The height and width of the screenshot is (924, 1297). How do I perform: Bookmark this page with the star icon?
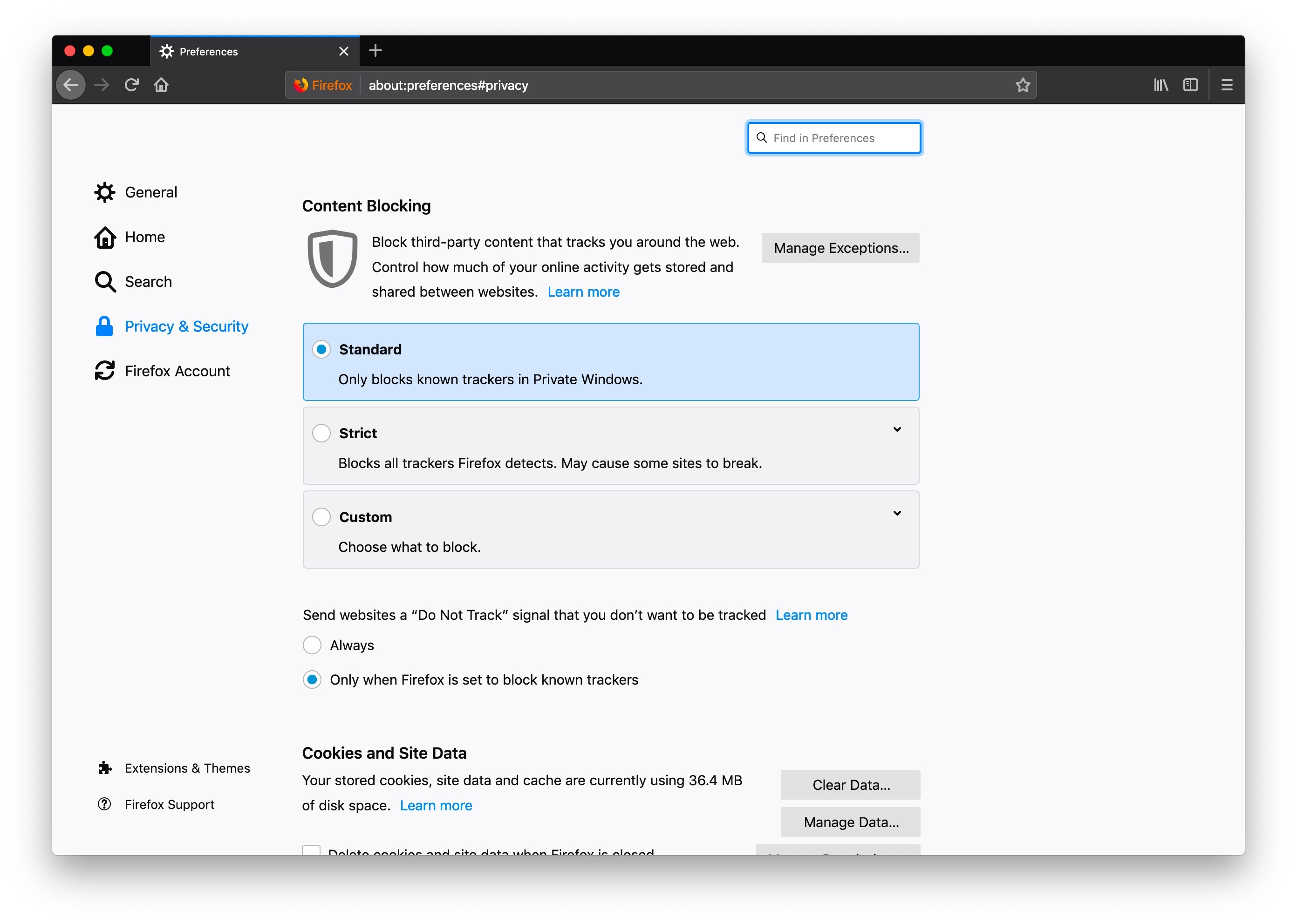[x=1022, y=85]
